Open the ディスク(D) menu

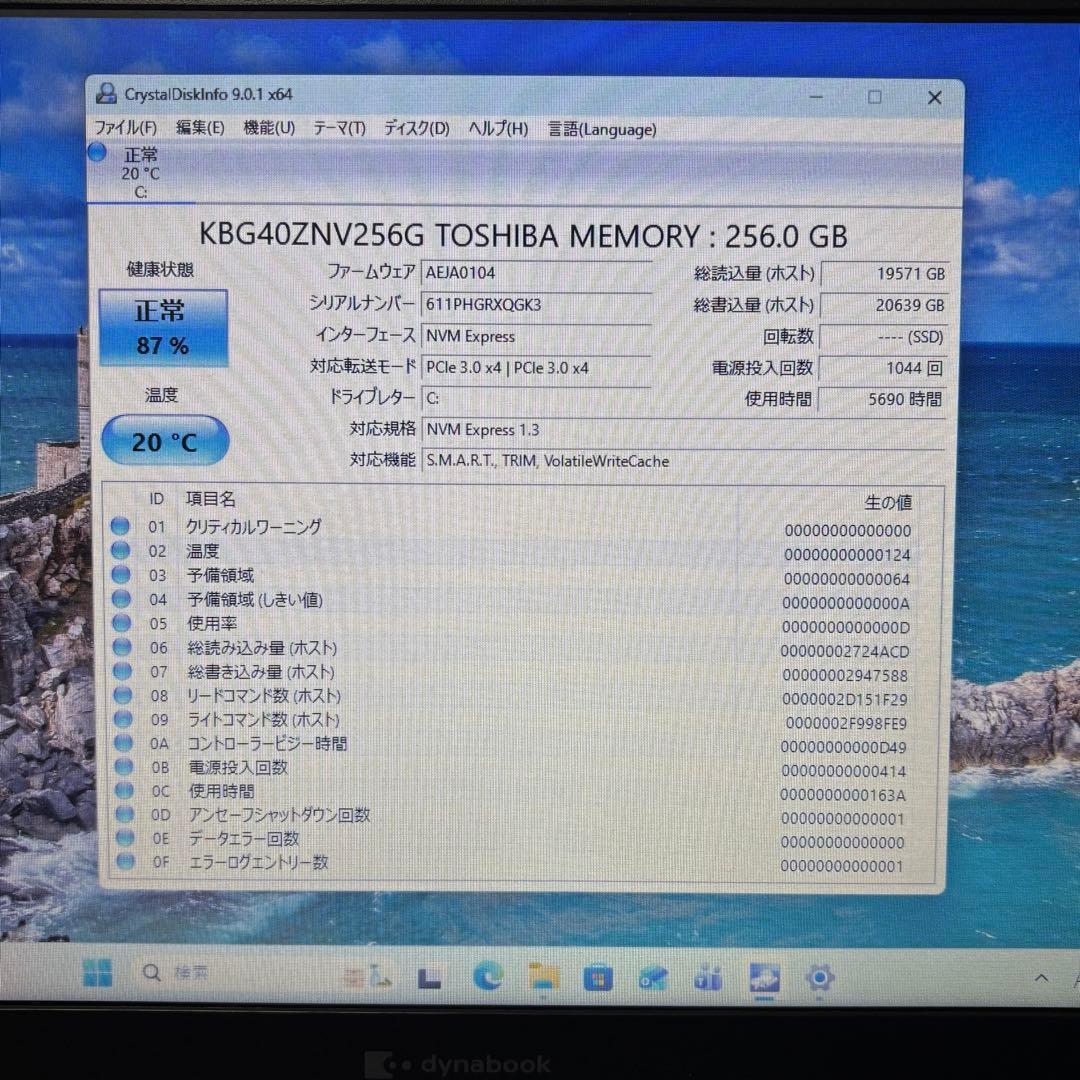(x=415, y=129)
